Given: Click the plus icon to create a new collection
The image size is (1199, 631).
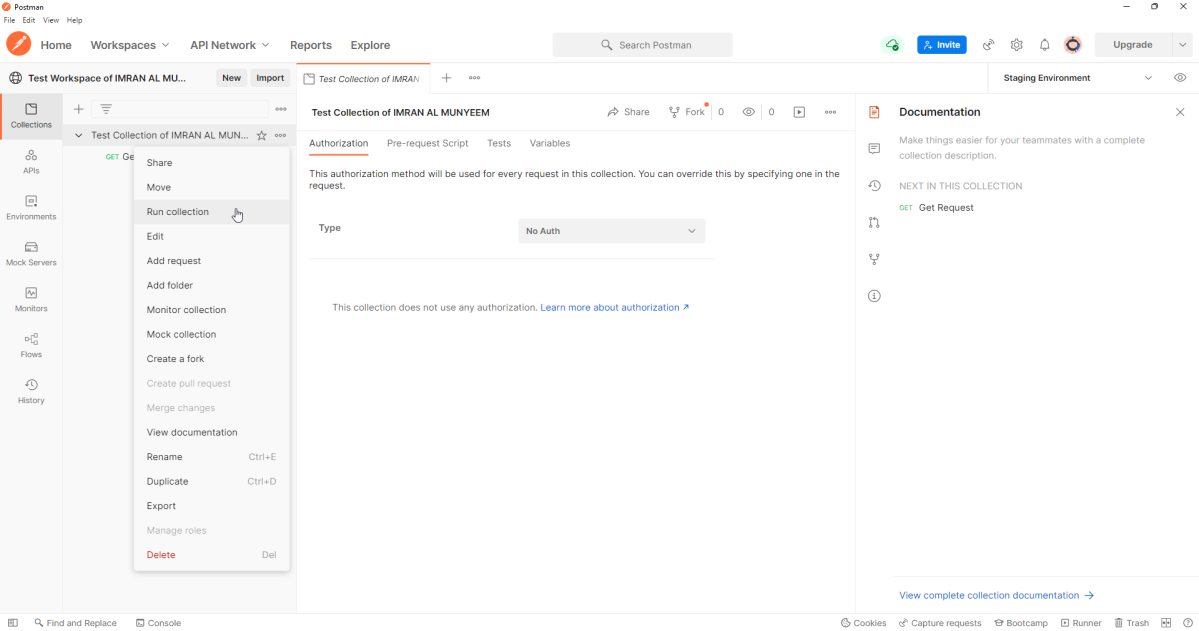Looking at the screenshot, I should [x=78, y=109].
